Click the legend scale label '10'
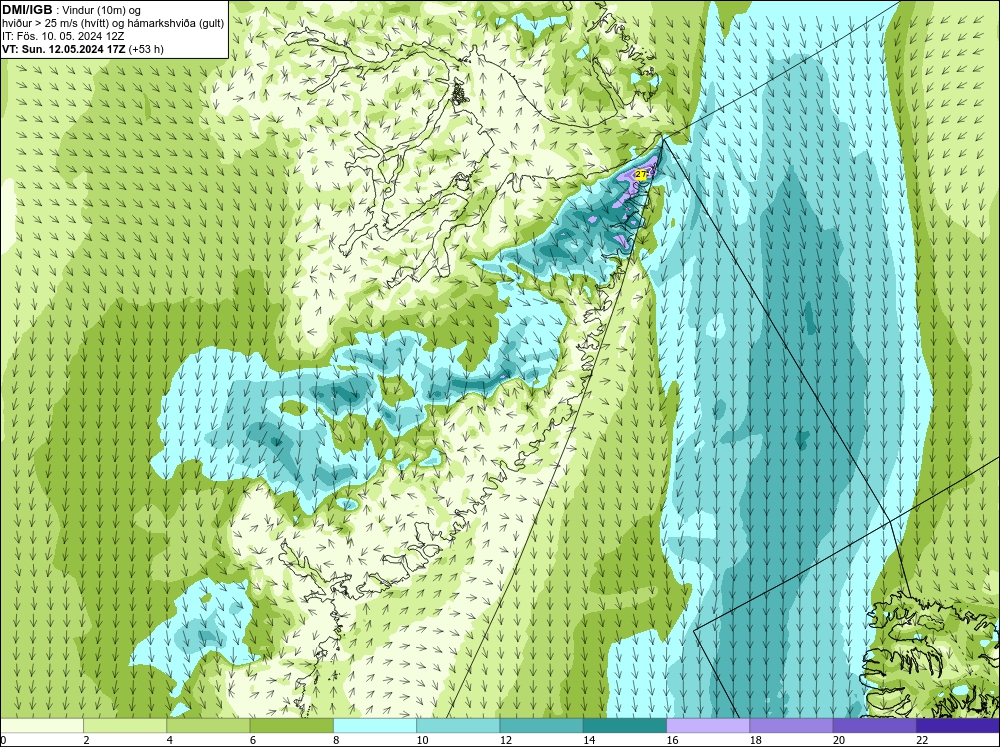The width and height of the screenshot is (1000, 747). pyautogui.click(x=422, y=740)
